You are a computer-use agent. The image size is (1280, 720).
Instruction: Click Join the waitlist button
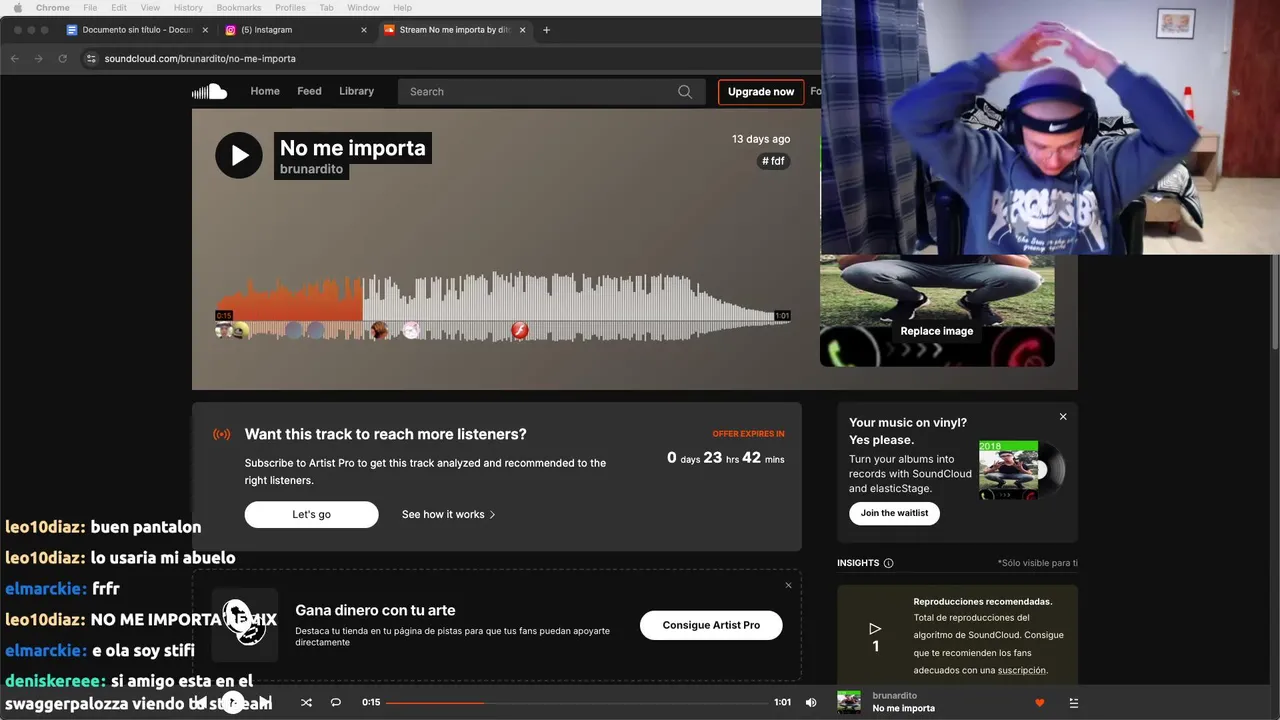click(x=894, y=513)
